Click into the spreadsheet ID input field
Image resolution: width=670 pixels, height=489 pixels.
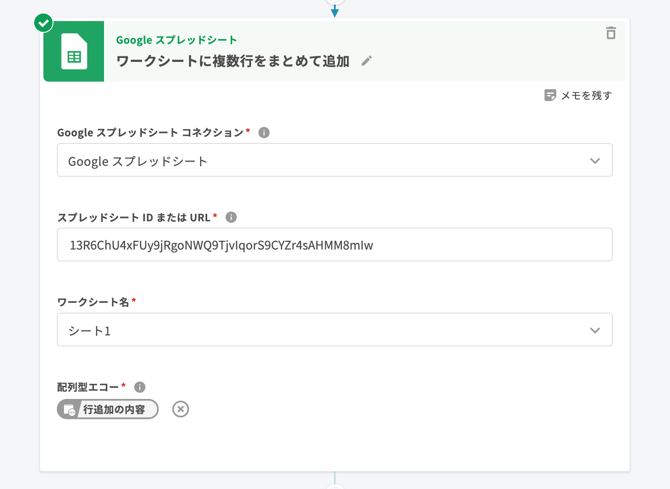(x=334, y=245)
